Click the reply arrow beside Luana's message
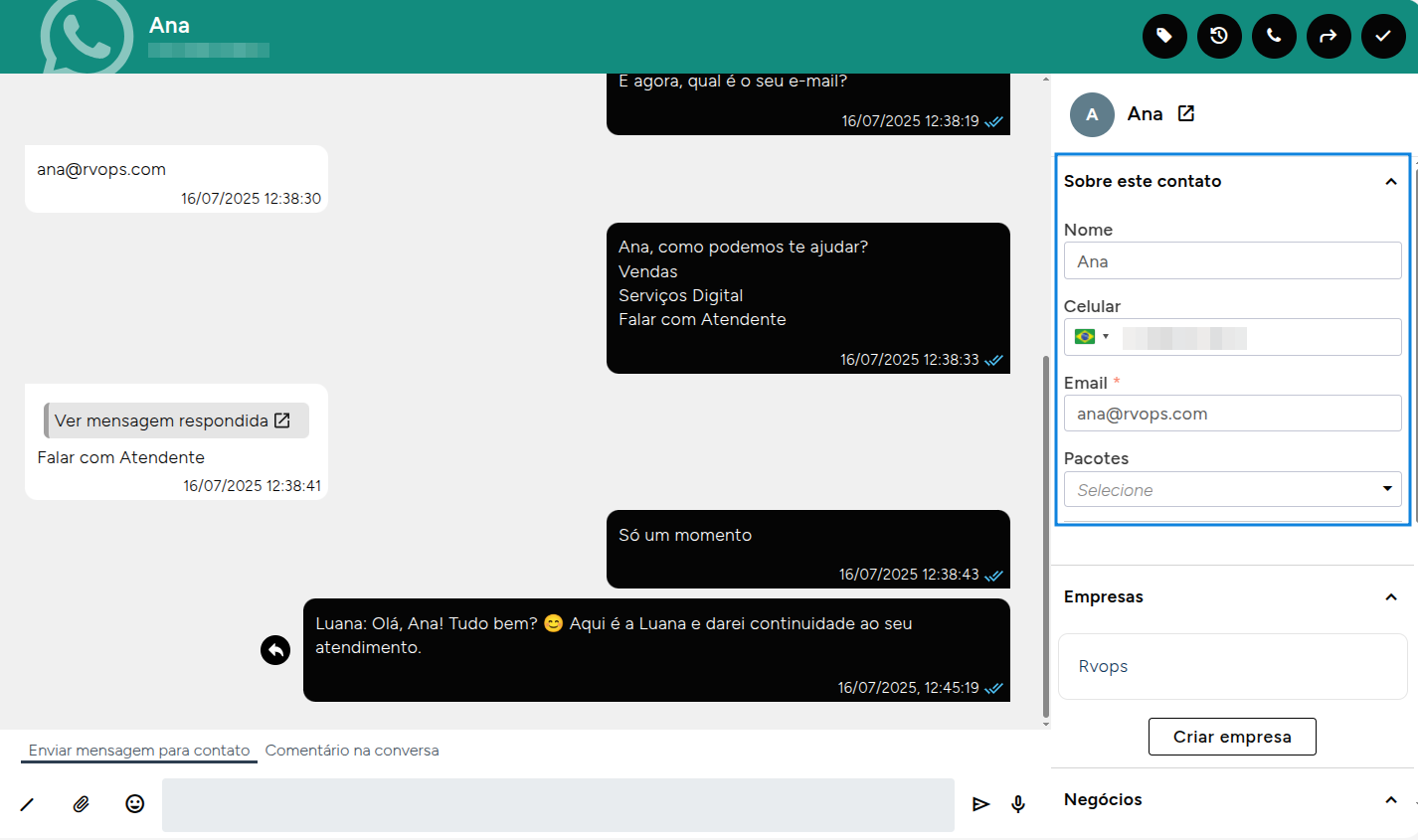The width and height of the screenshot is (1418, 840). [275, 650]
